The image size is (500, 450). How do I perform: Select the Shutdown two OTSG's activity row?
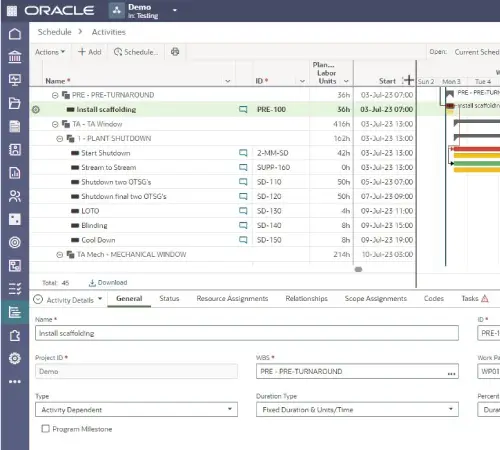point(223,182)
